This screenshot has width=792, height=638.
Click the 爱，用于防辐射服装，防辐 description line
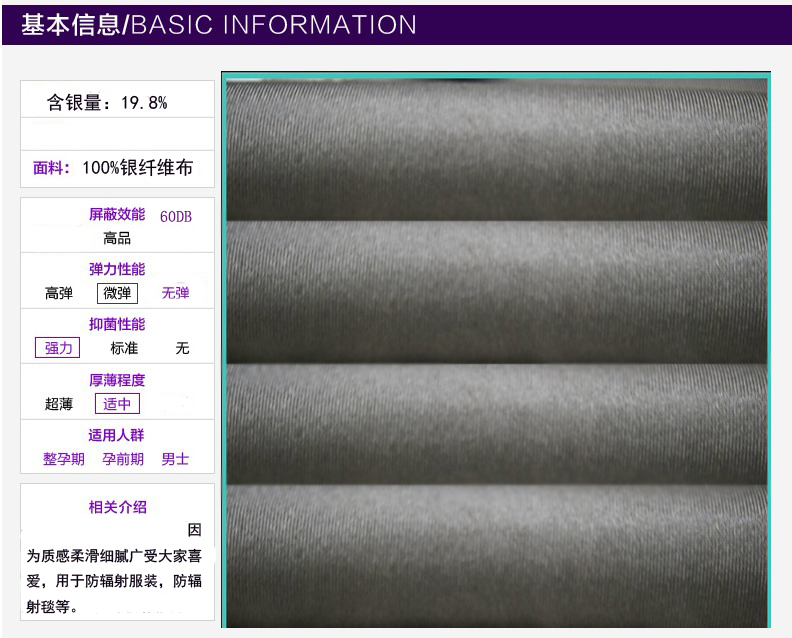click(x=114, y=581)
